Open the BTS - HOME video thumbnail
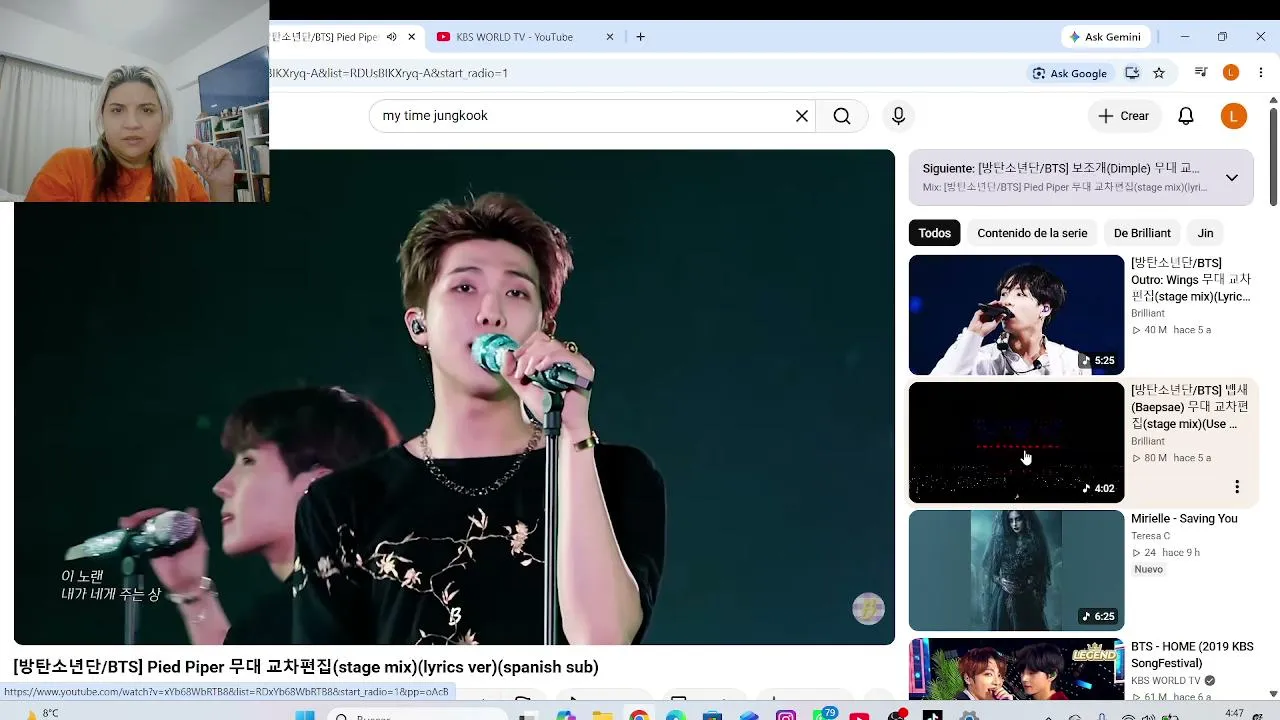1280x720 pixels. 1016,669
